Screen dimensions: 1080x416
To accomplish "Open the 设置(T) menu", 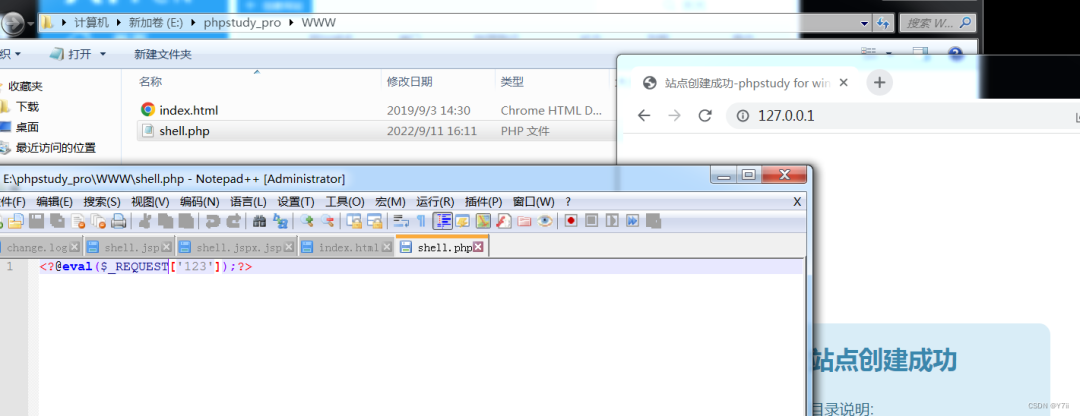I will coord(295,202).
